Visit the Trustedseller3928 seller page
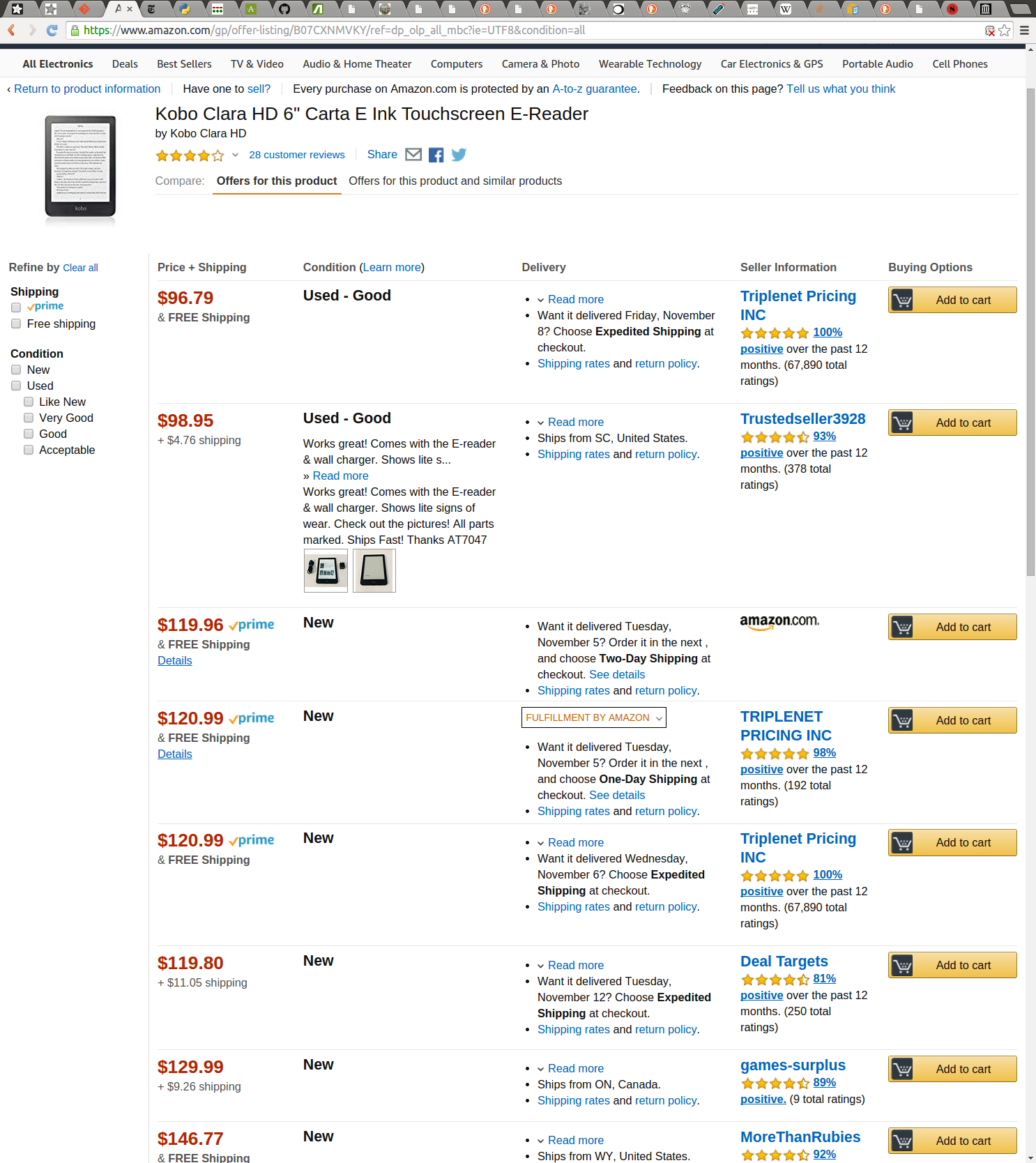 point(802,419)
